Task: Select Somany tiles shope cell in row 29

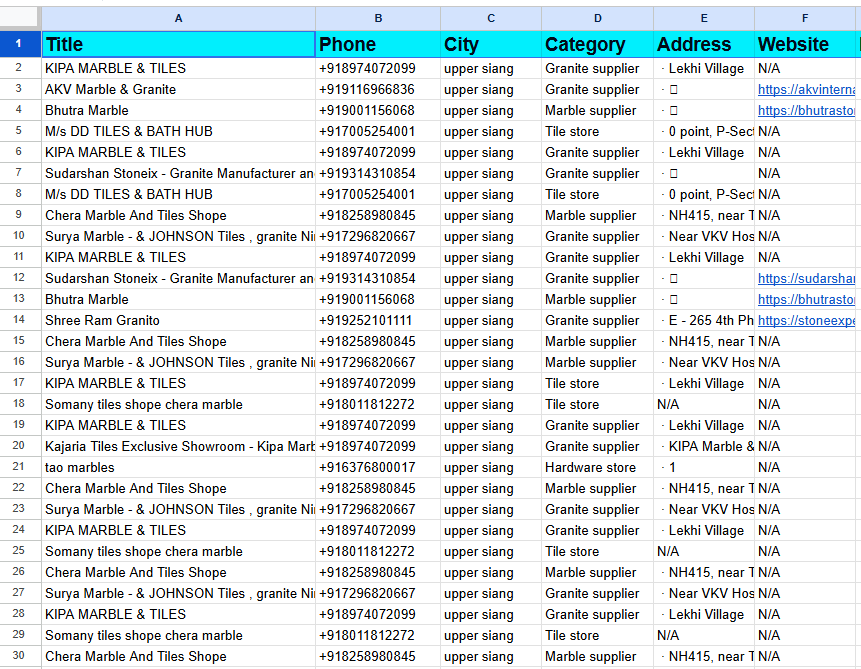Action: coord(178,635)
